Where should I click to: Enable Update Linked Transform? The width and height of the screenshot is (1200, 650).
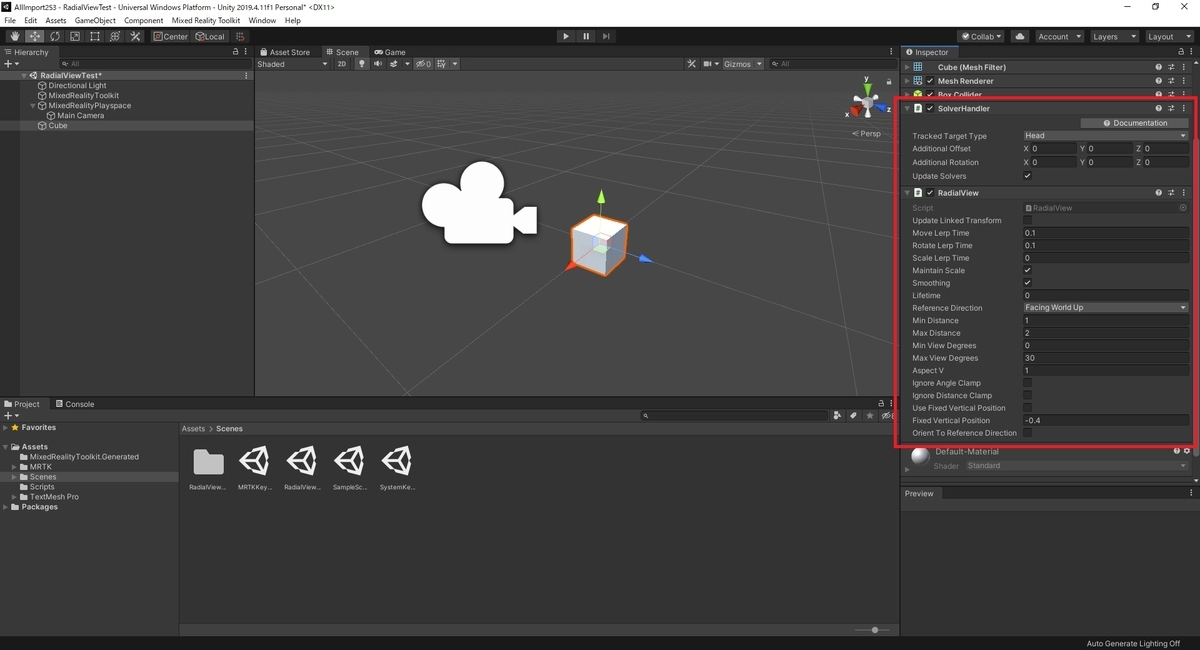(1027, 220)
